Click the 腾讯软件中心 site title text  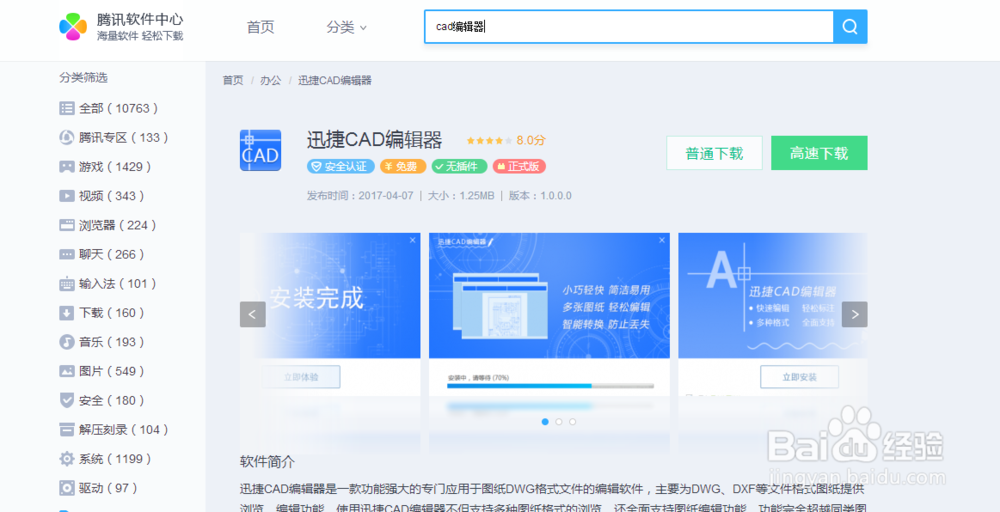(140, 20)
